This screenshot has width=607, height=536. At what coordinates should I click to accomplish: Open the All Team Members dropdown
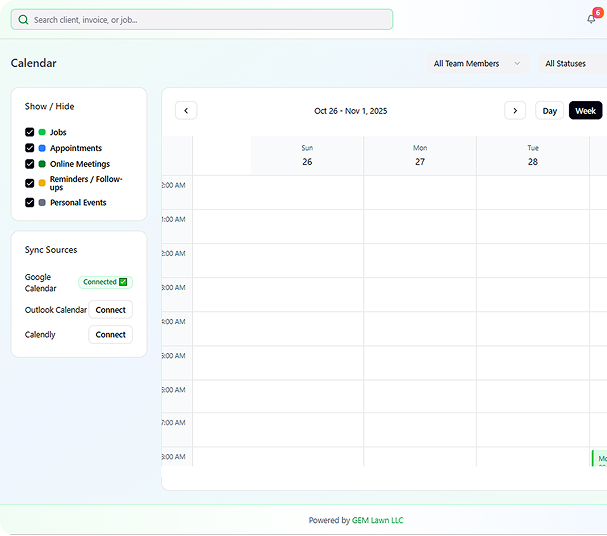point(477,63)
